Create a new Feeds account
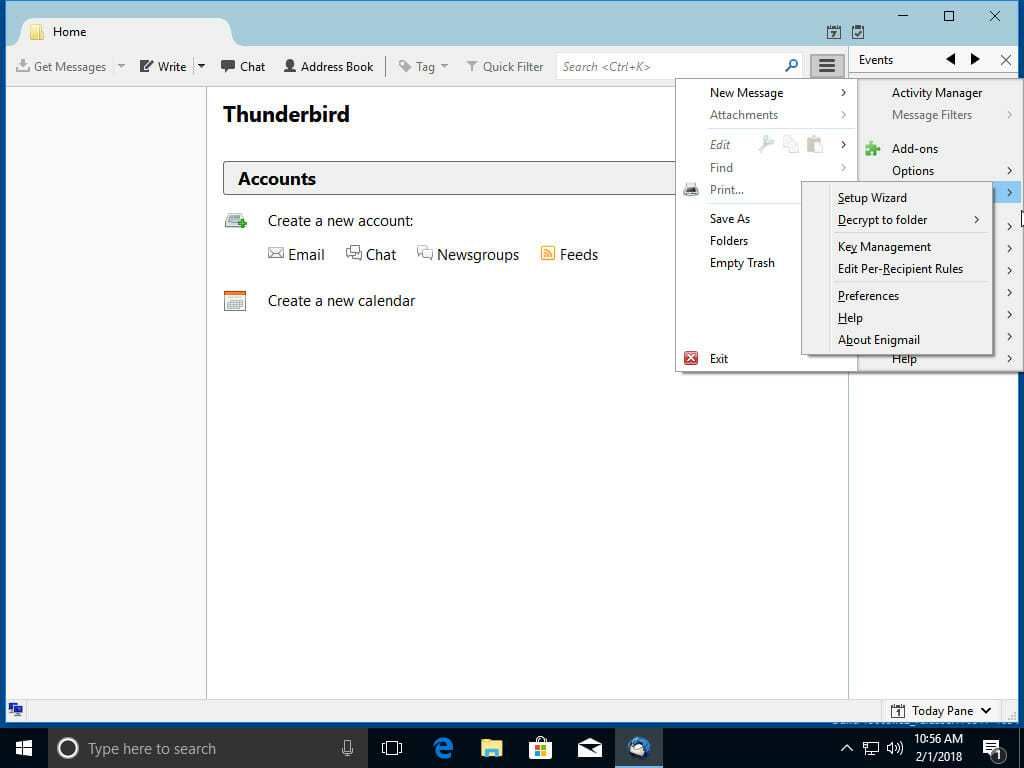1024x768 pixels. [x=569, y=255]
